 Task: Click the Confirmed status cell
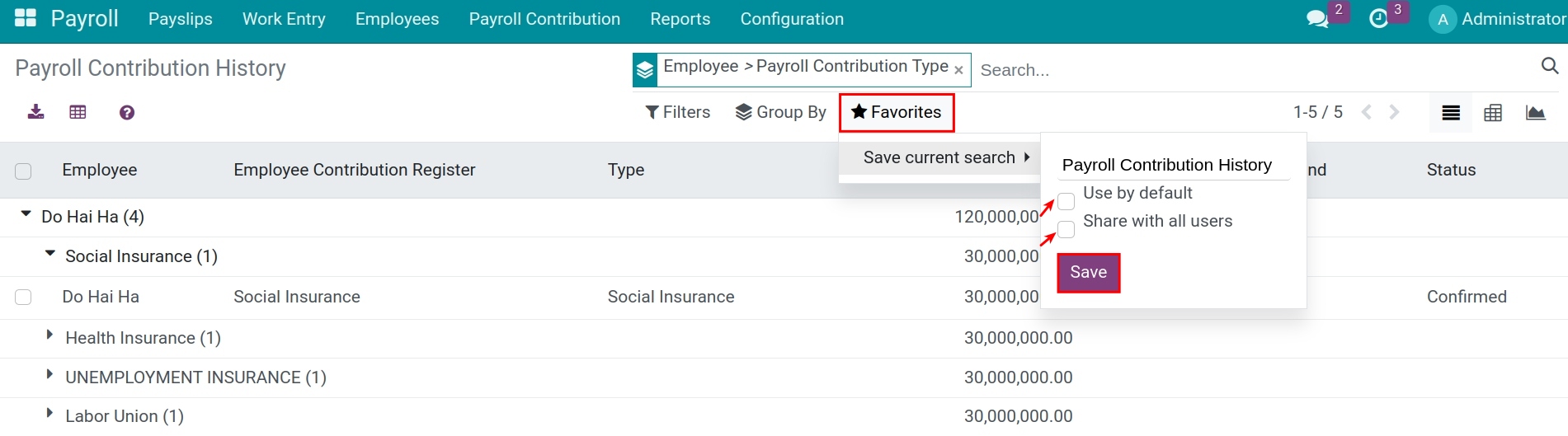click(1467, 297)
